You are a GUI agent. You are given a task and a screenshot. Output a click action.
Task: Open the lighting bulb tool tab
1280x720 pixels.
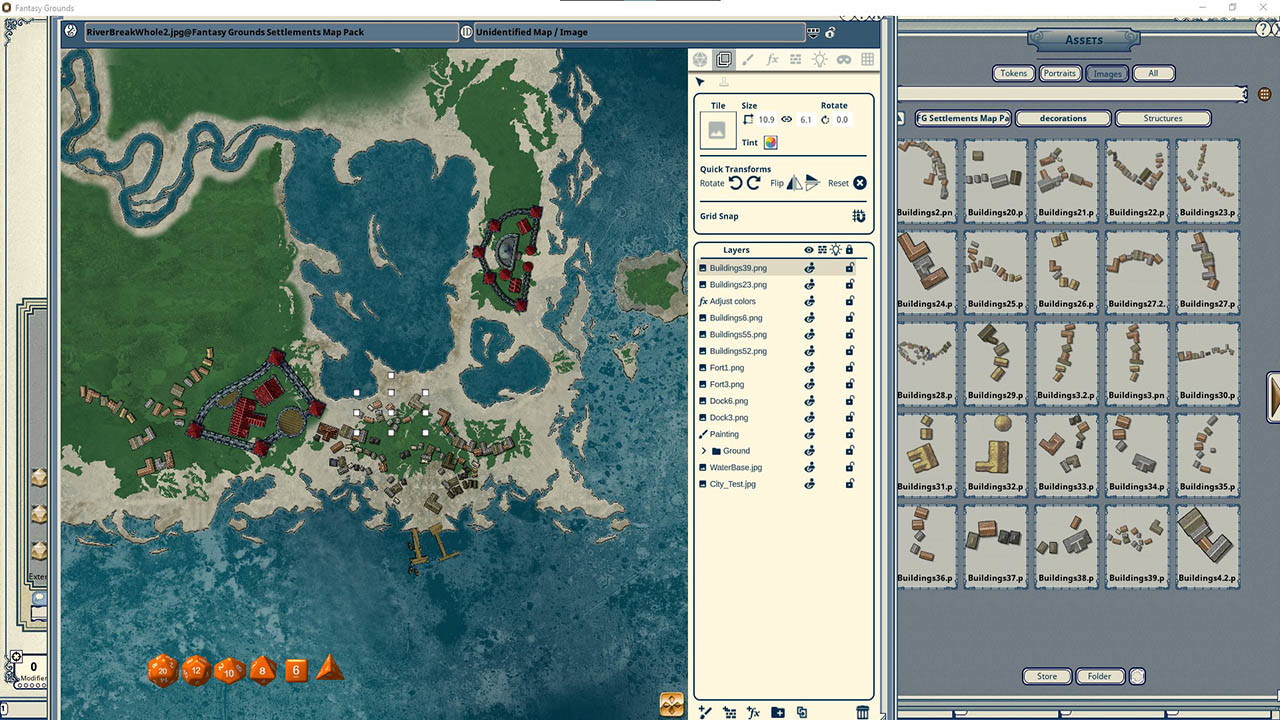[820, 60]
